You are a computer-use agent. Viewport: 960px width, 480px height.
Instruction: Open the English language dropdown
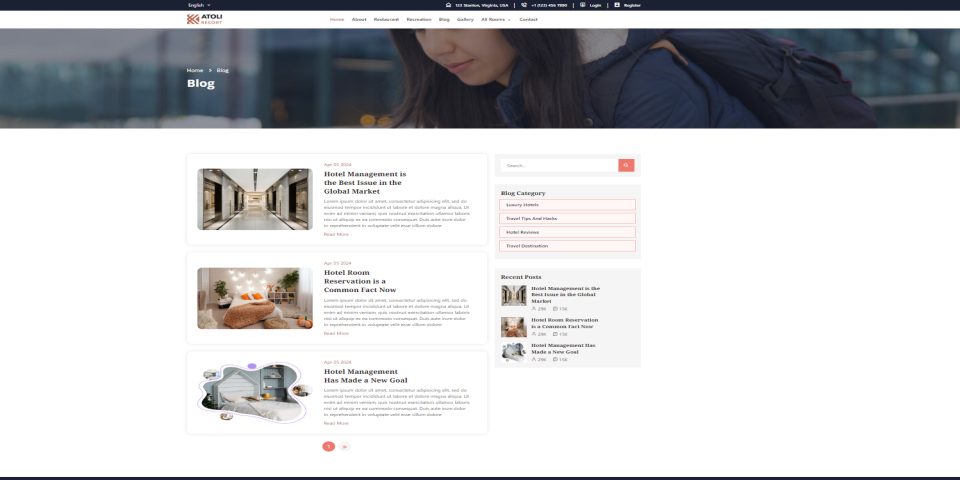199,5
